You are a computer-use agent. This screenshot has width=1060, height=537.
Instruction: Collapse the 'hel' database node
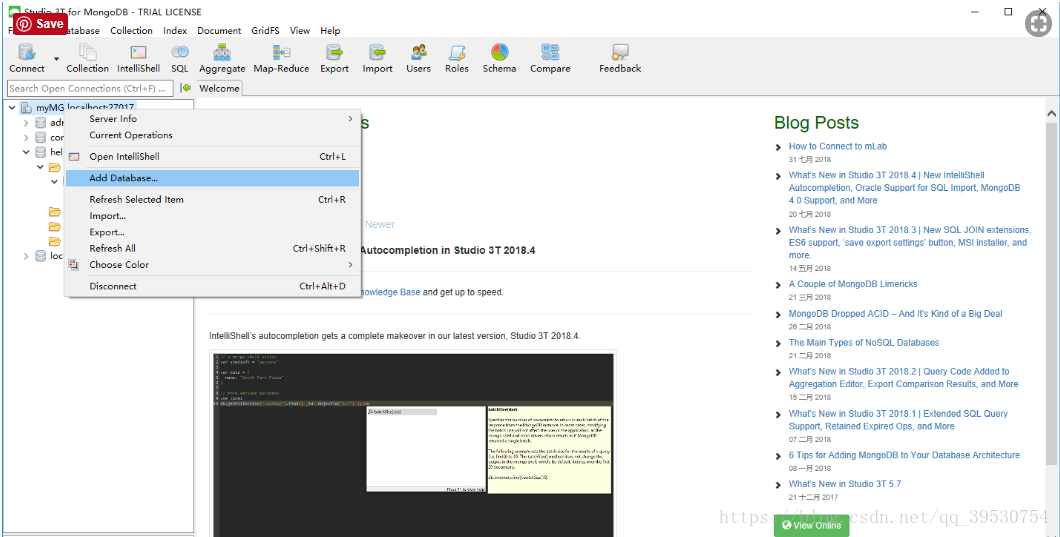click(x=26, y=152)
